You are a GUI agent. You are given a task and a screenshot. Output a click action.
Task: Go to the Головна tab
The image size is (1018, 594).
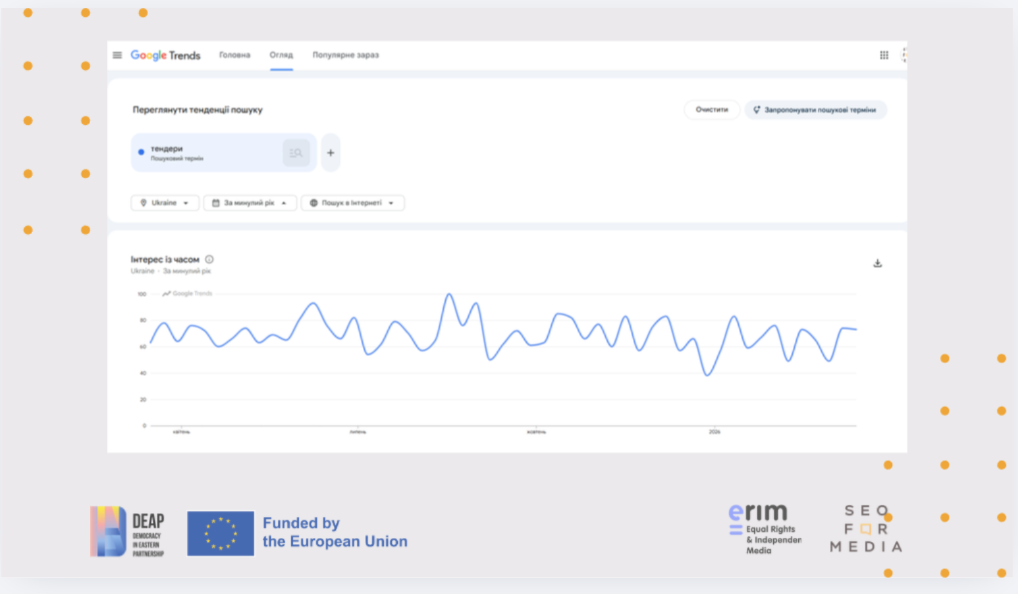coord(235,55)
